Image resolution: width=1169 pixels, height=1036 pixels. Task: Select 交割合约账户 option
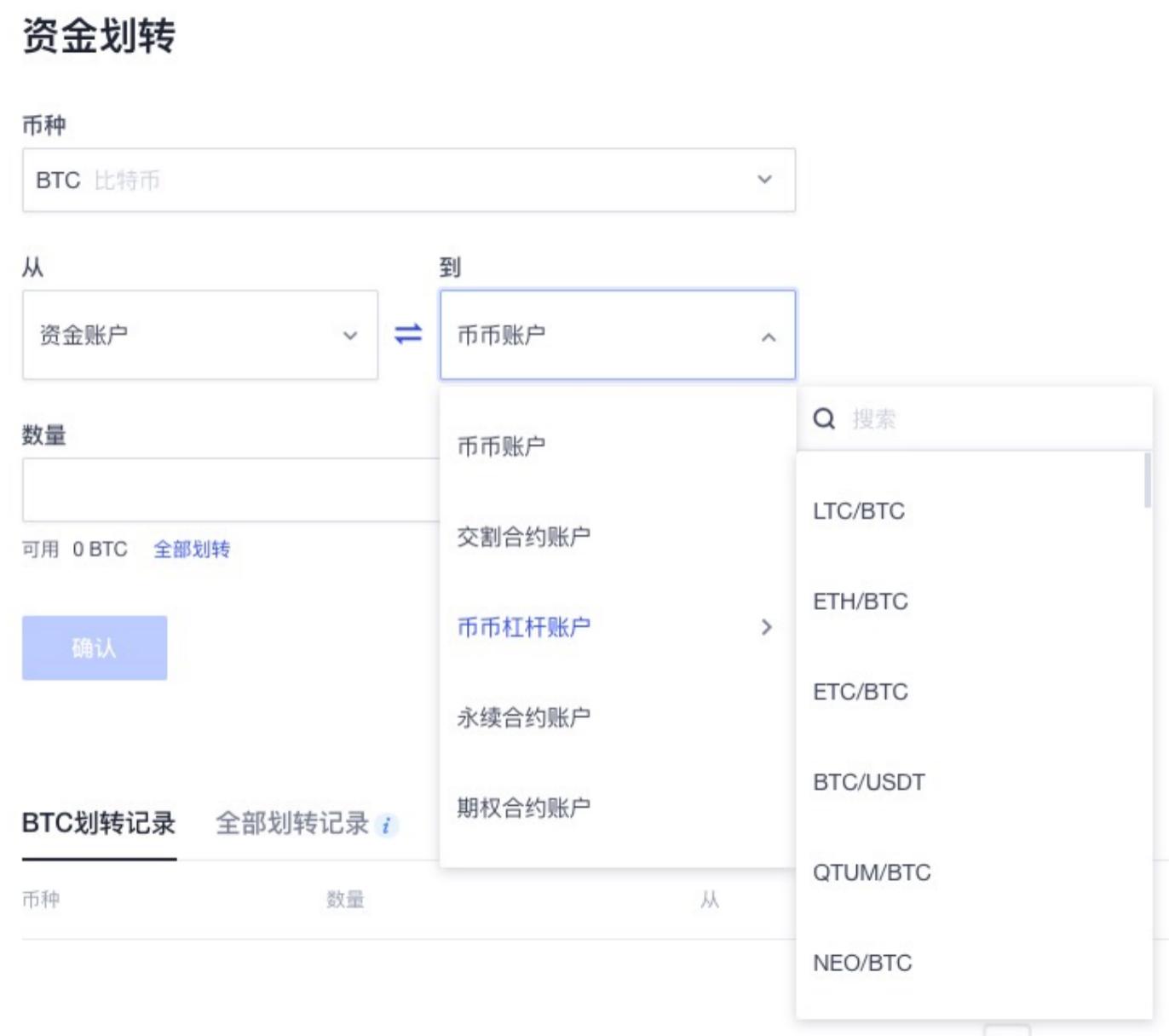pyautogui.click(x=523, y=537)
